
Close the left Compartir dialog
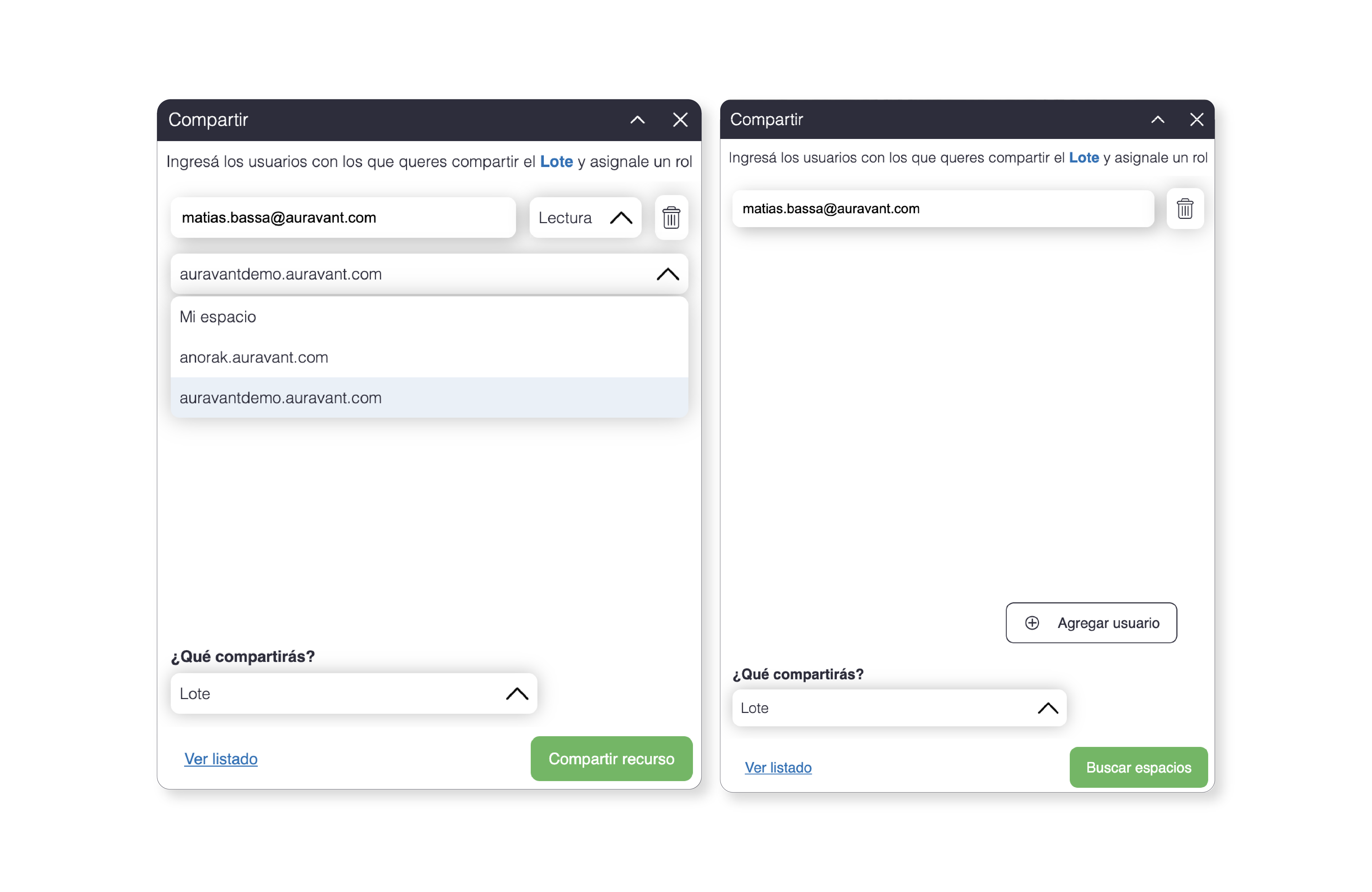click(x=680, y=120)
